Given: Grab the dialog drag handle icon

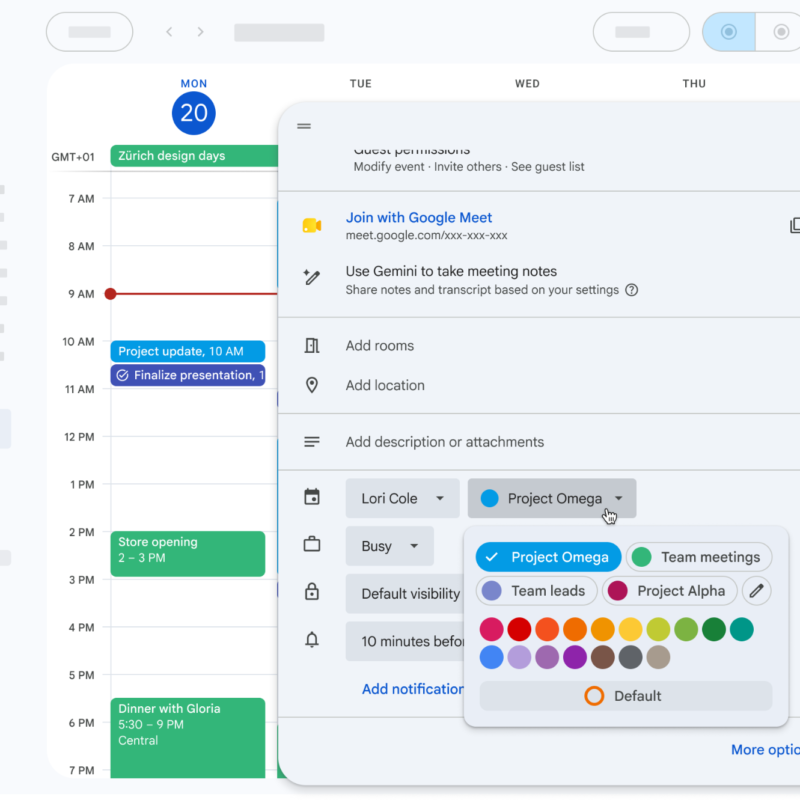Looking at the screenshot, I should point(304,126).
